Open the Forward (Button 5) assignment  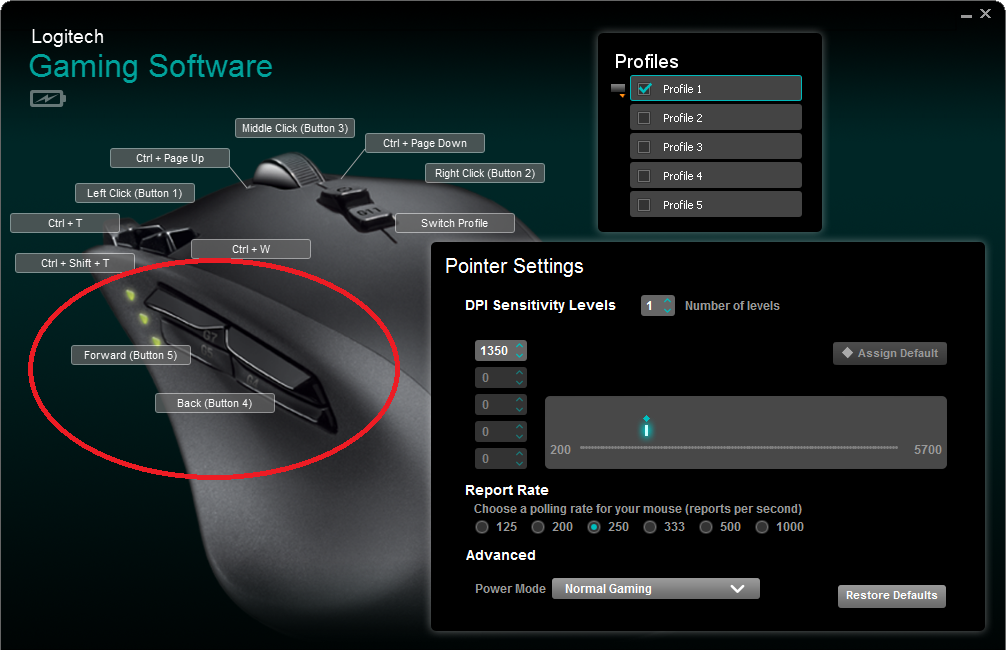click(131, 355)
